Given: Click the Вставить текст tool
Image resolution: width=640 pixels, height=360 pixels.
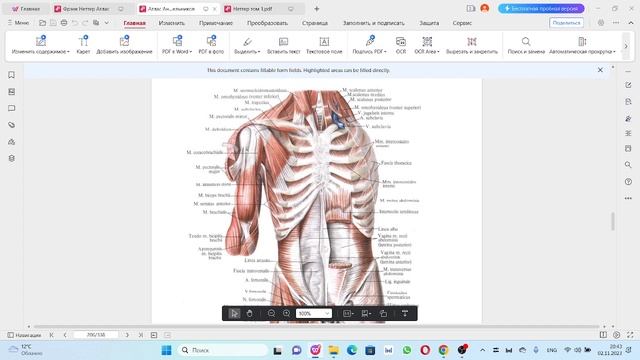Looking at the screenshot, I should [284, 45].
